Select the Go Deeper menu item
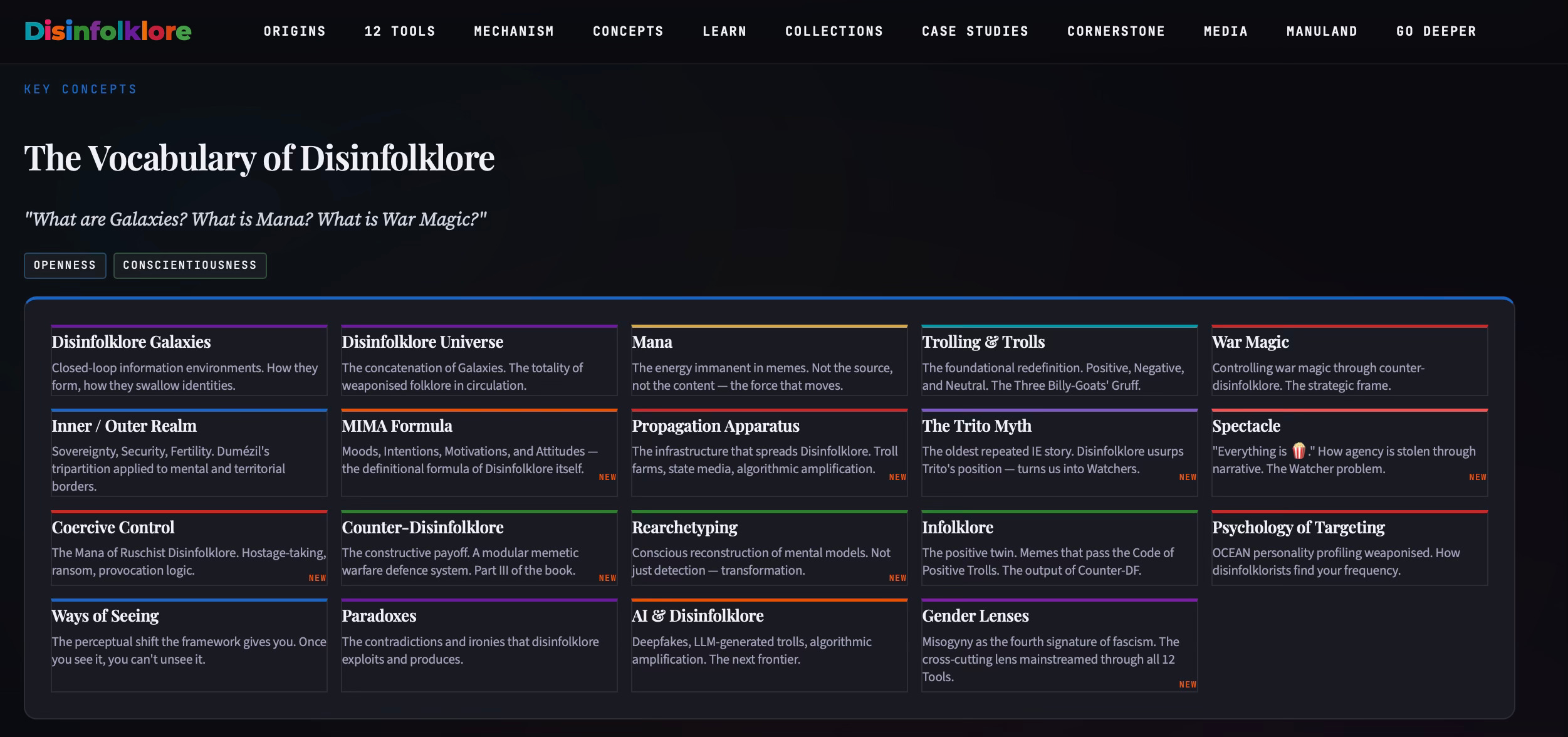The width and height of the screenshot is (1568, 737). (x=1436, y=31)
